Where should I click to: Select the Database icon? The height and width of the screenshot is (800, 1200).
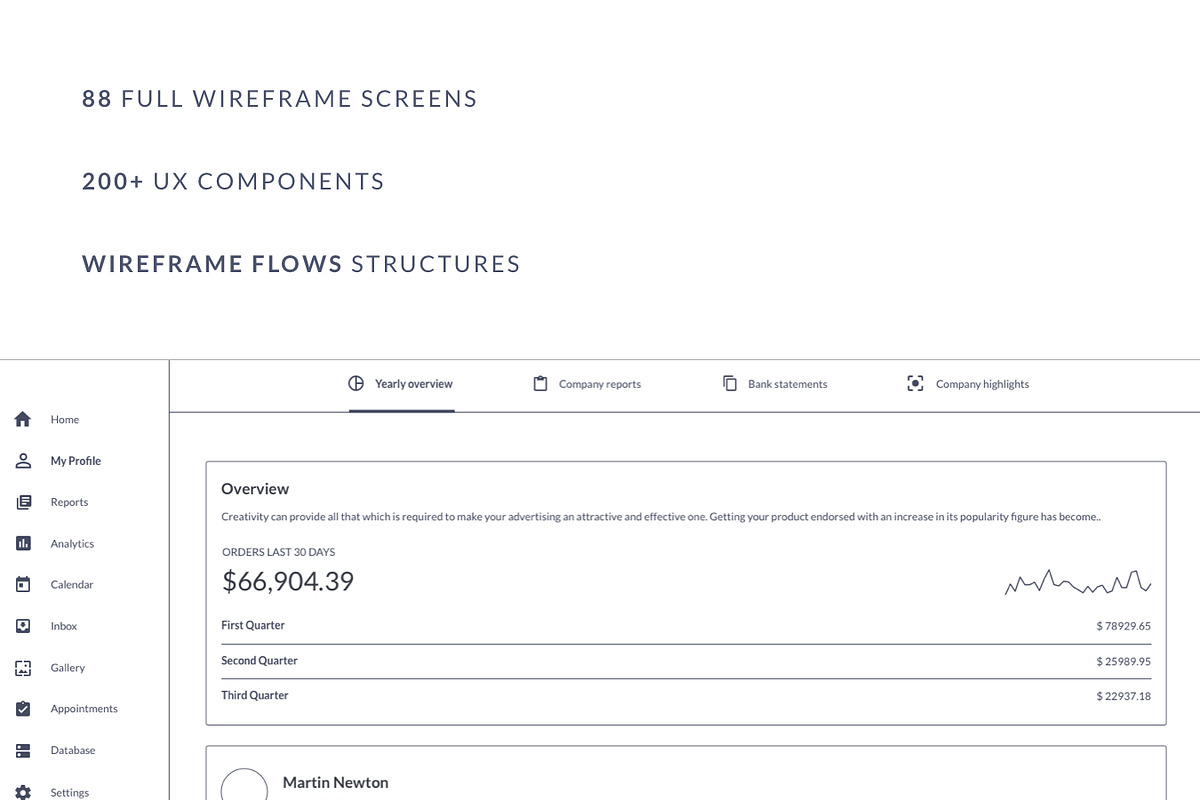22,749
